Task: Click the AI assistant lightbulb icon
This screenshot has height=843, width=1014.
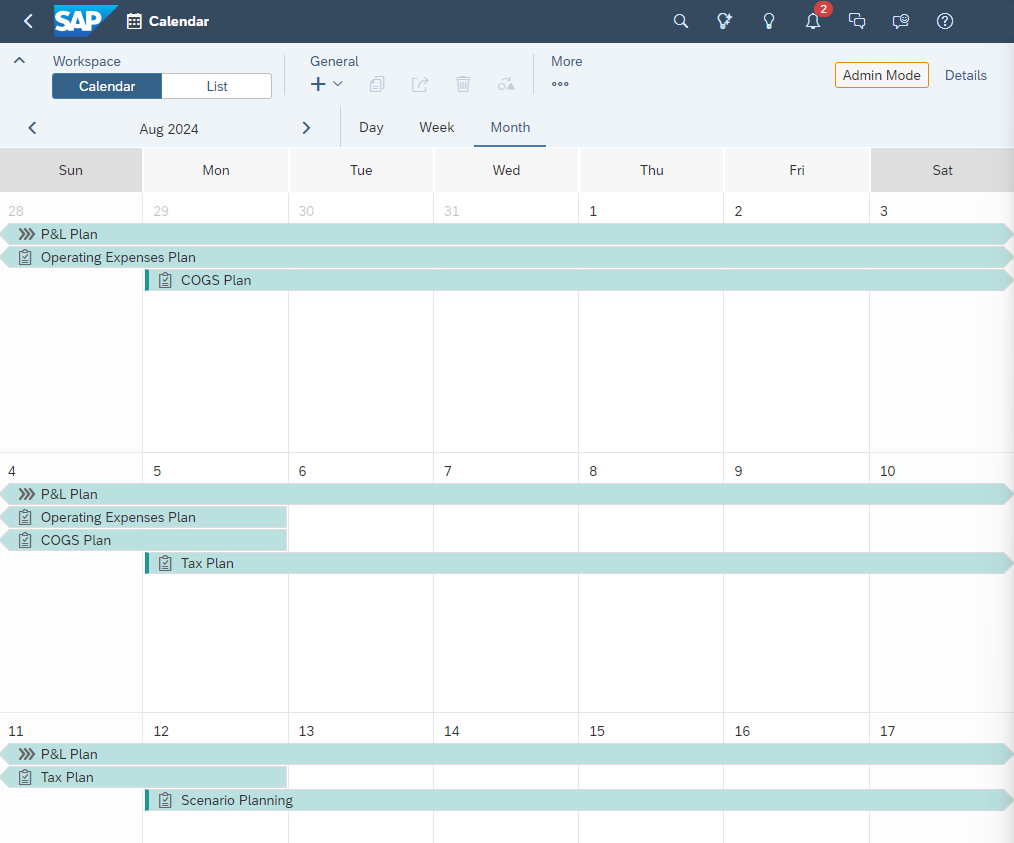Action: click(x=725, y=20)
